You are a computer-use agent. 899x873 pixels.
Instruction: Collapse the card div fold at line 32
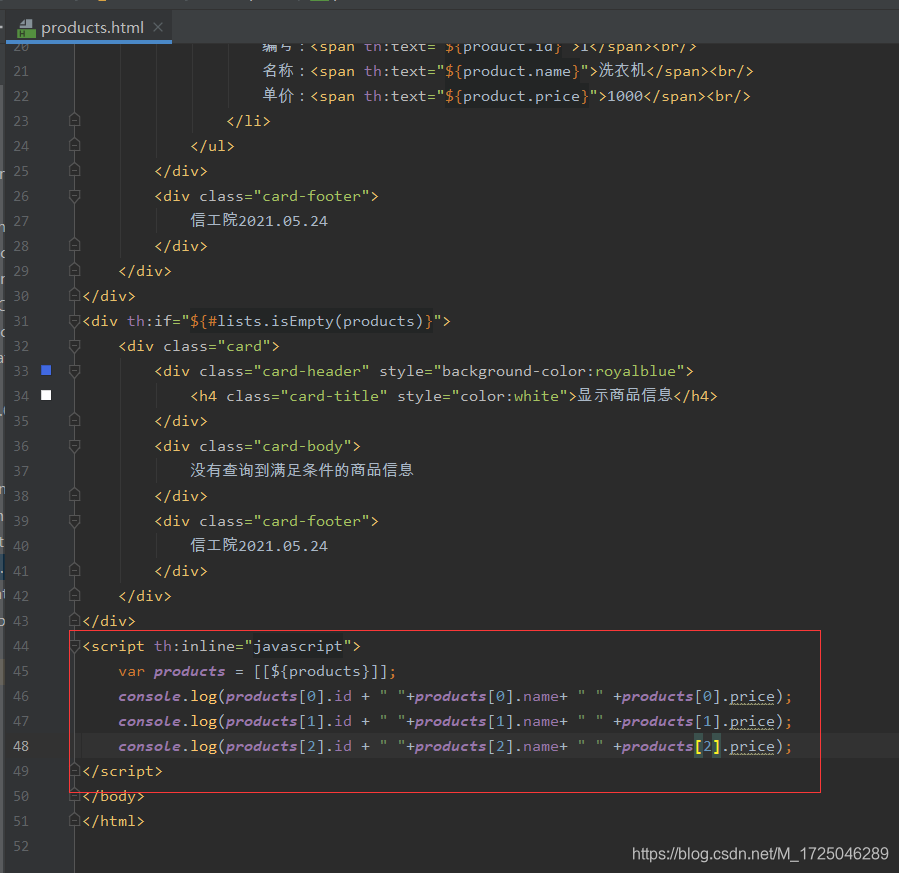[x=74, y=346]
